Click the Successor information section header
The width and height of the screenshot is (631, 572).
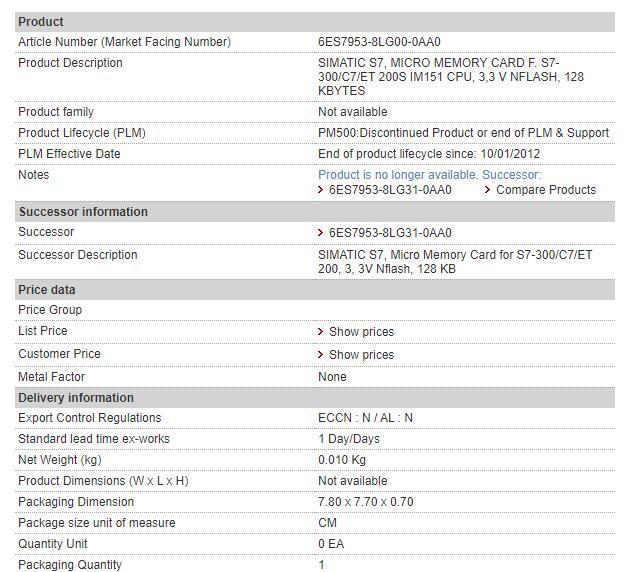click(x=83, y=212)
